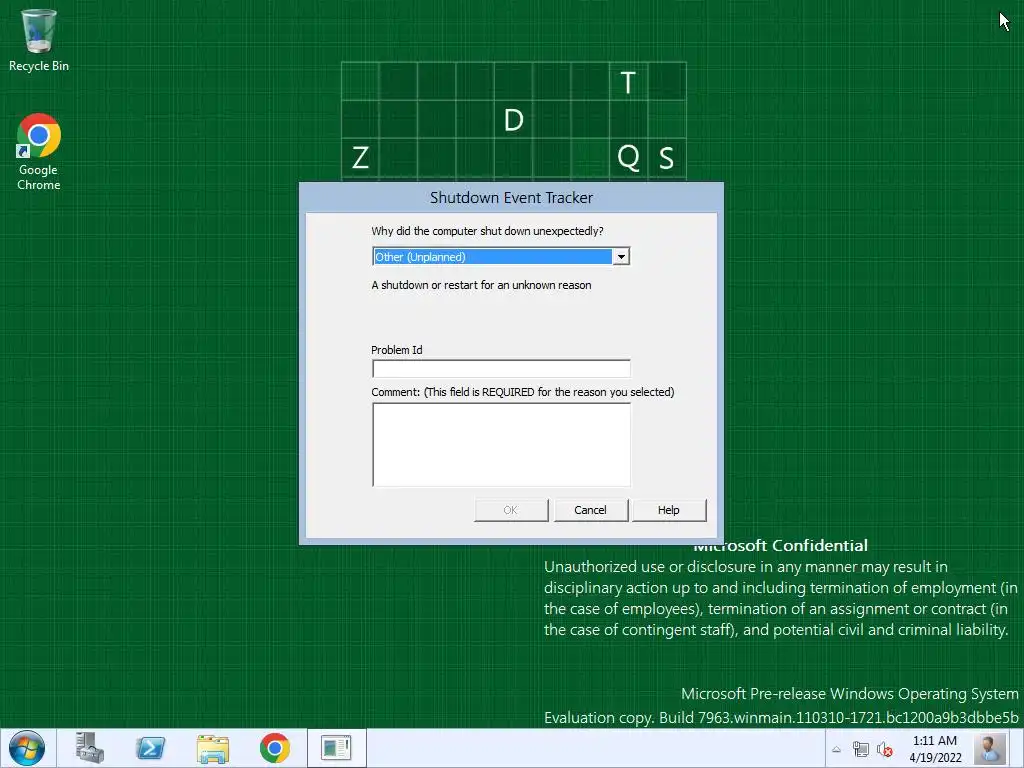This screenshot has height=768, width=1024.
Task: Click the grid tile labeled S
Action: point(667,157)
